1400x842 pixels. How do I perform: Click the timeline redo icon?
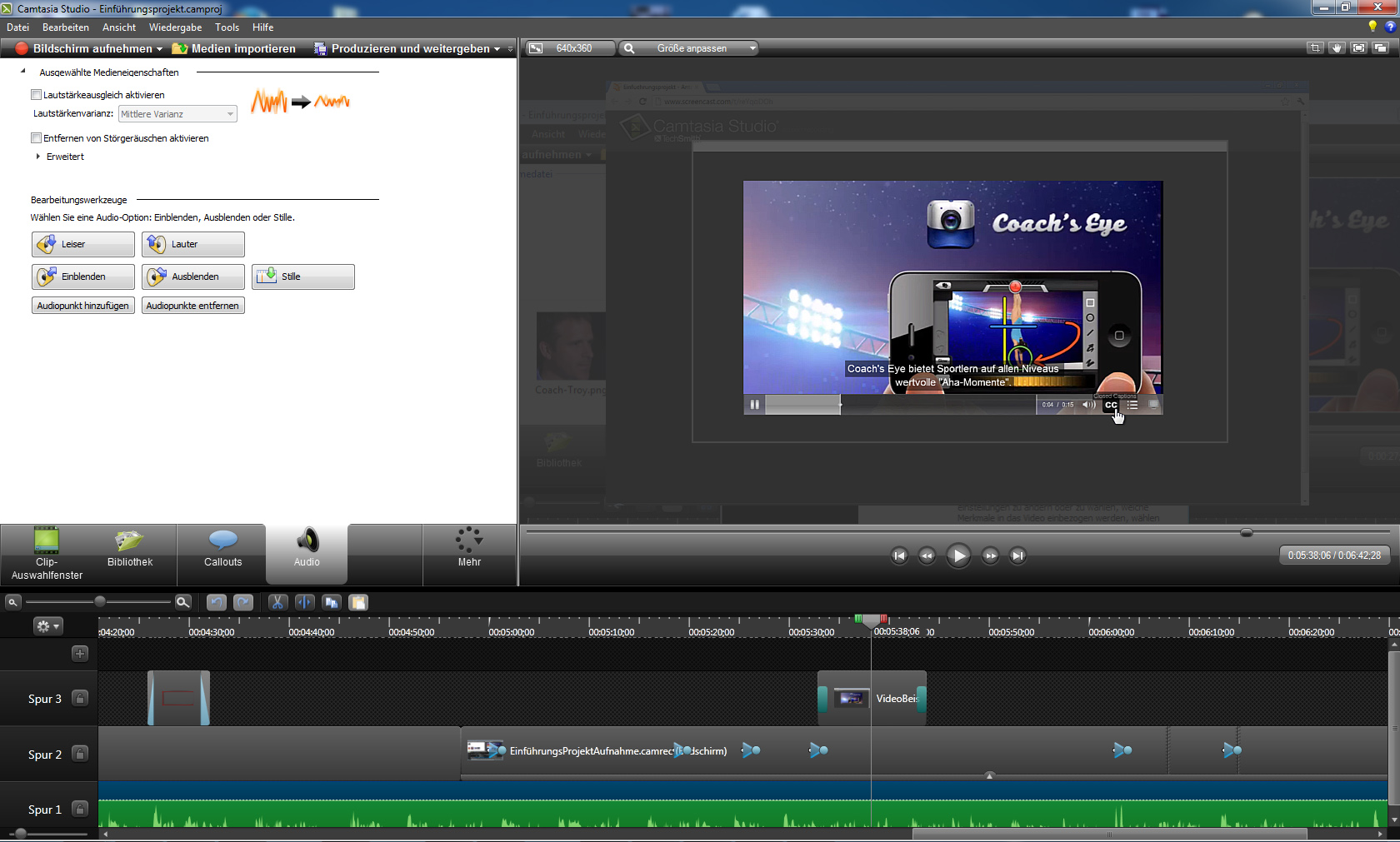click(x=243, y=602)
